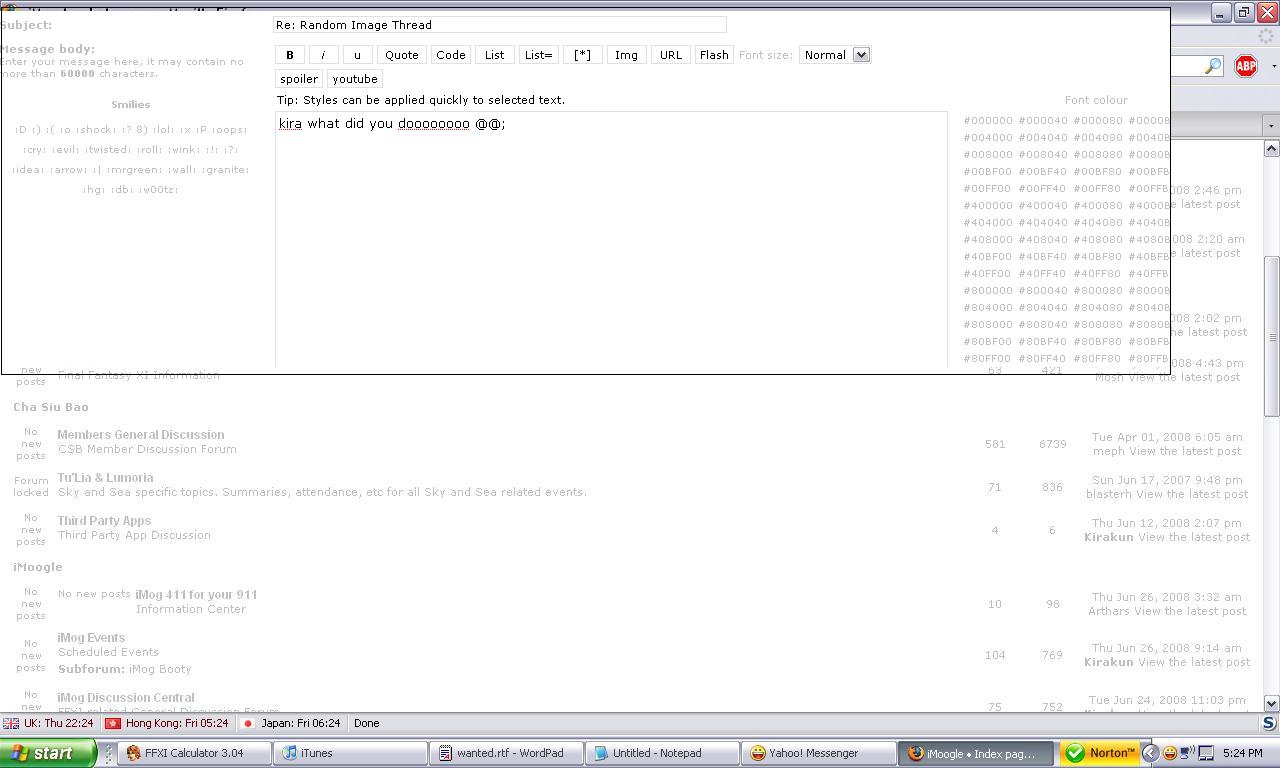The height and width of the screenshot is (768, 1280).
Task: Switch to Yahoo! Messenger in taskbar
Action: [x=818, y=753]
